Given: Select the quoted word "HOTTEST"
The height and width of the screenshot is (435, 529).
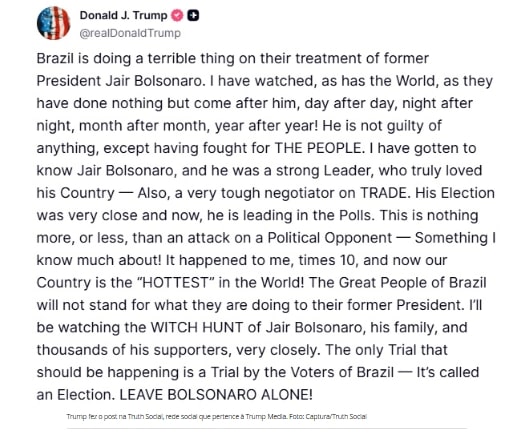Looking at the screenshot, I should coord(175,282).
